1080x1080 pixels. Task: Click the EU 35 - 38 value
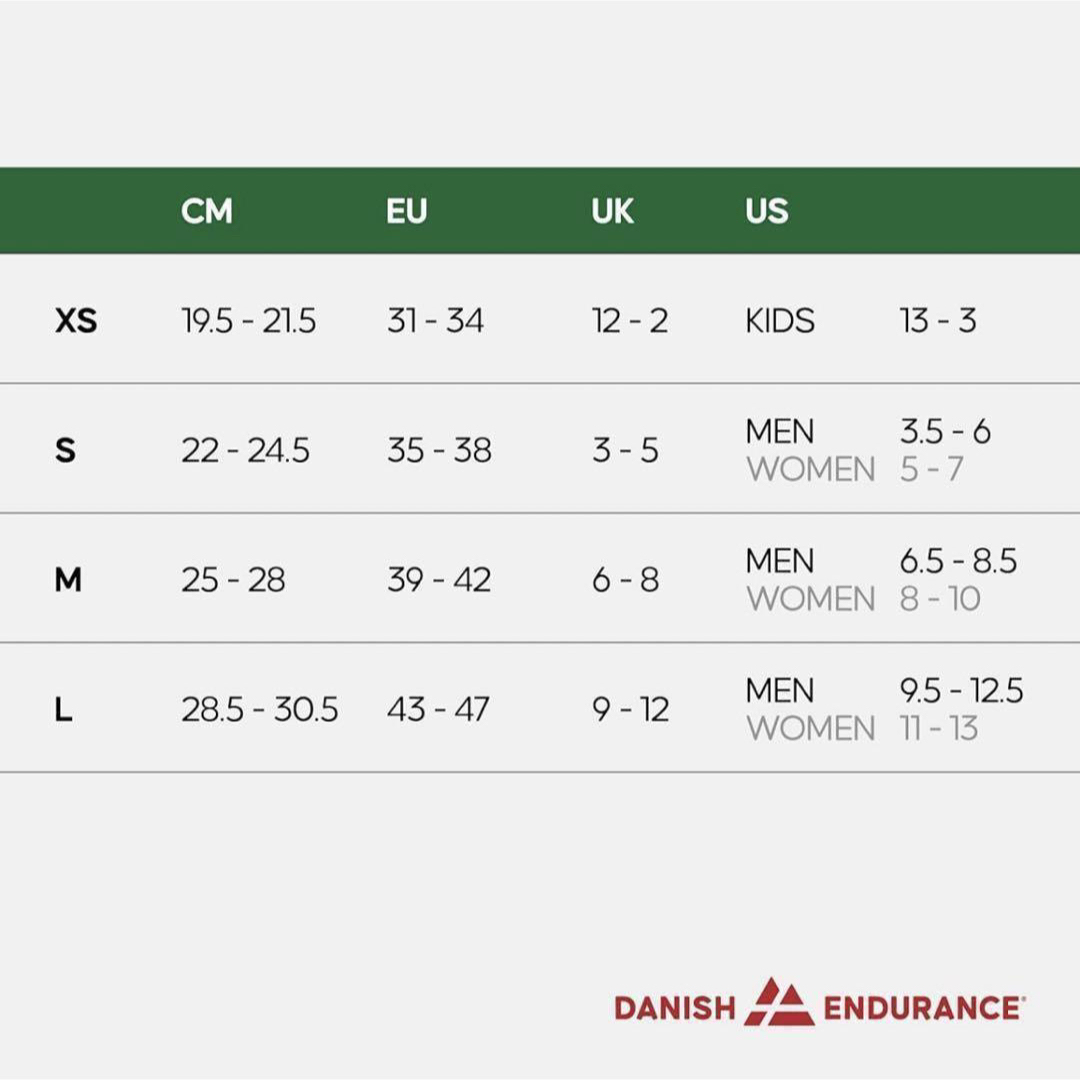tap(439, 450)
